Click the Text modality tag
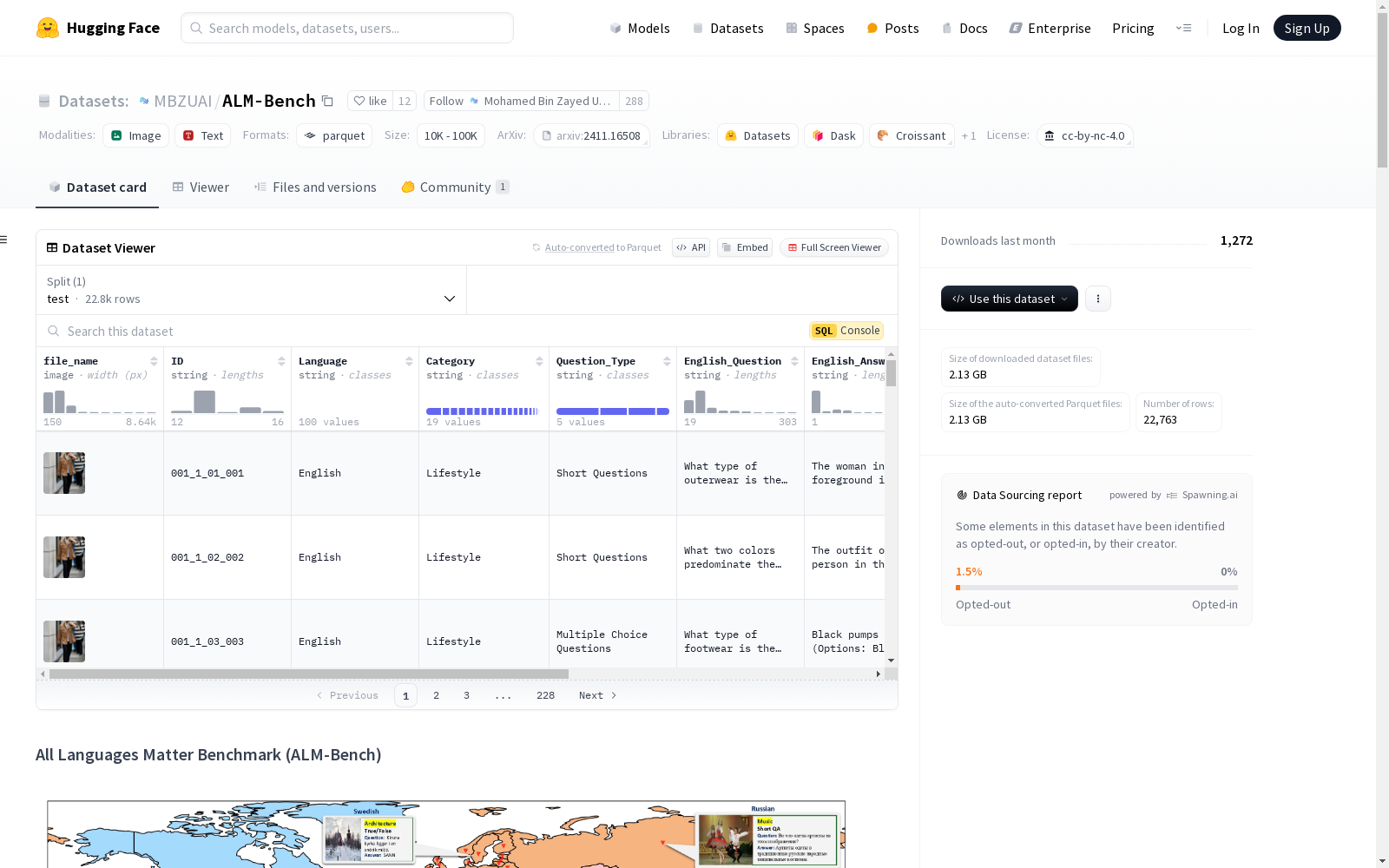This screenshot has width=1389, height=868. [203, 135]
